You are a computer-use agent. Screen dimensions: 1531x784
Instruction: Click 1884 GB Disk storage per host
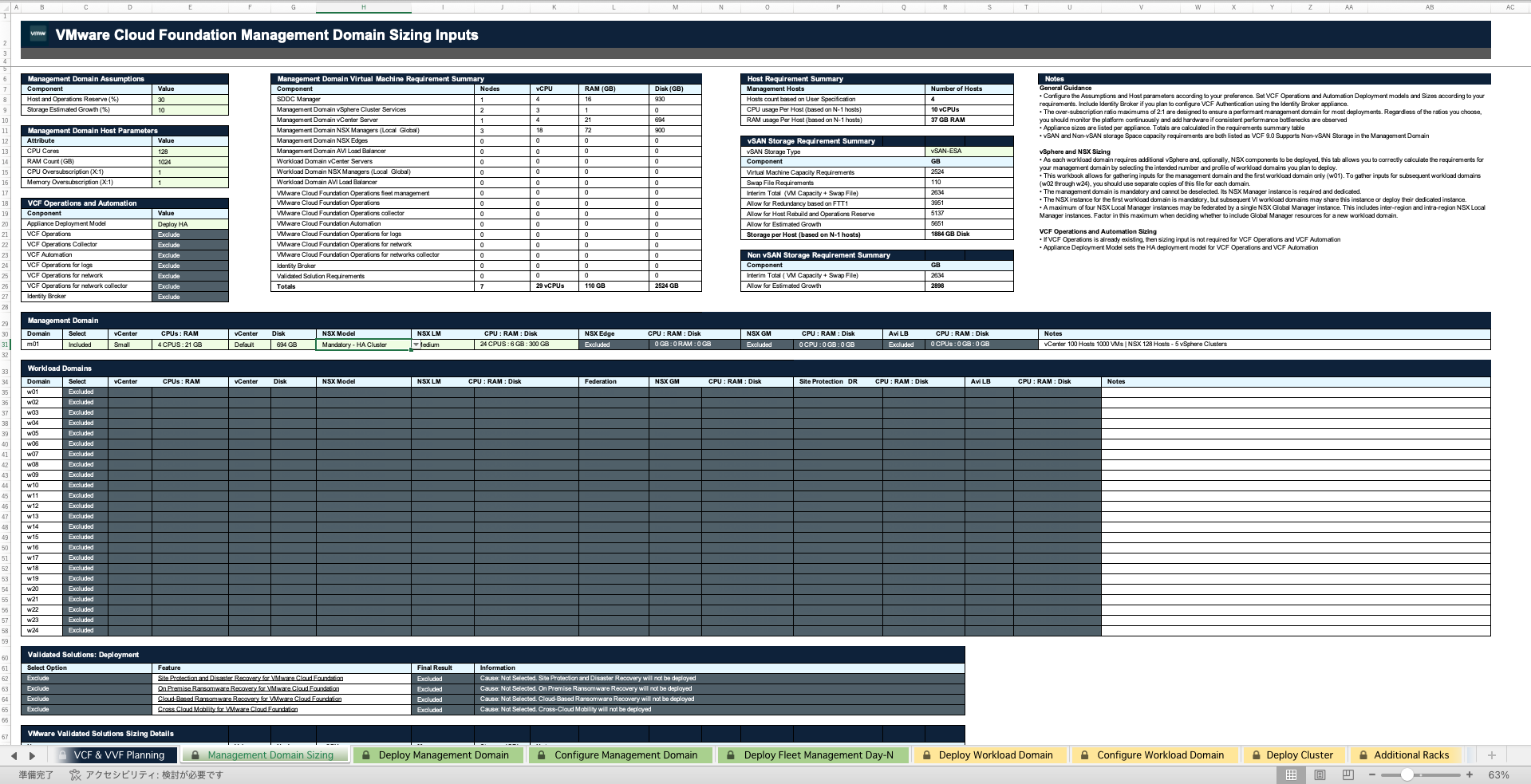(969, 234)
